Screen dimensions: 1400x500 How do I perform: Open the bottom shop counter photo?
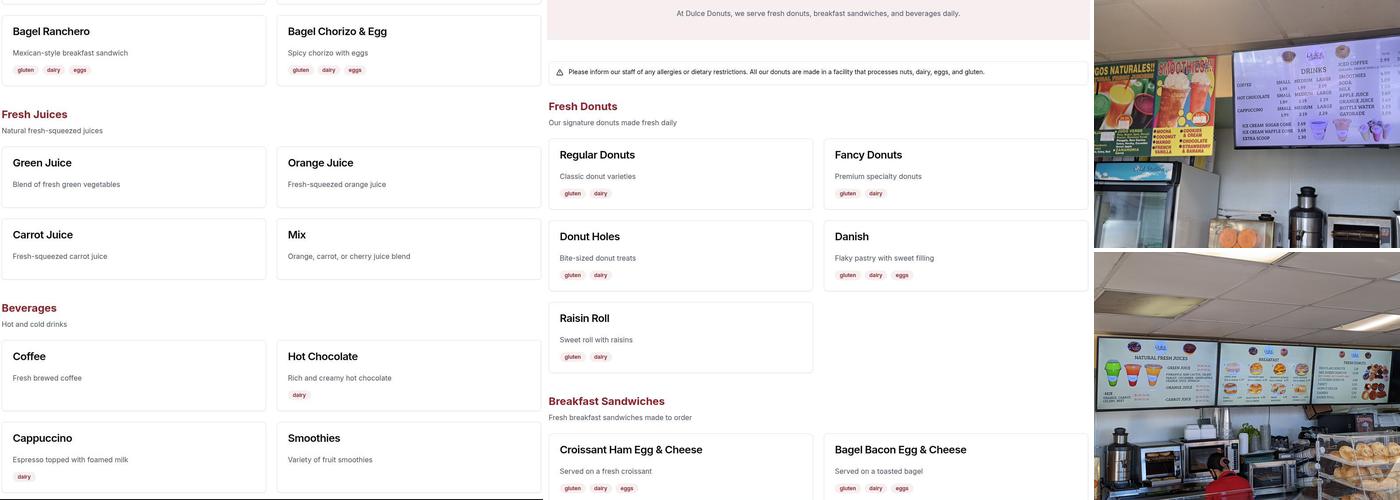pyautogui.click(x=1246, y=376)
